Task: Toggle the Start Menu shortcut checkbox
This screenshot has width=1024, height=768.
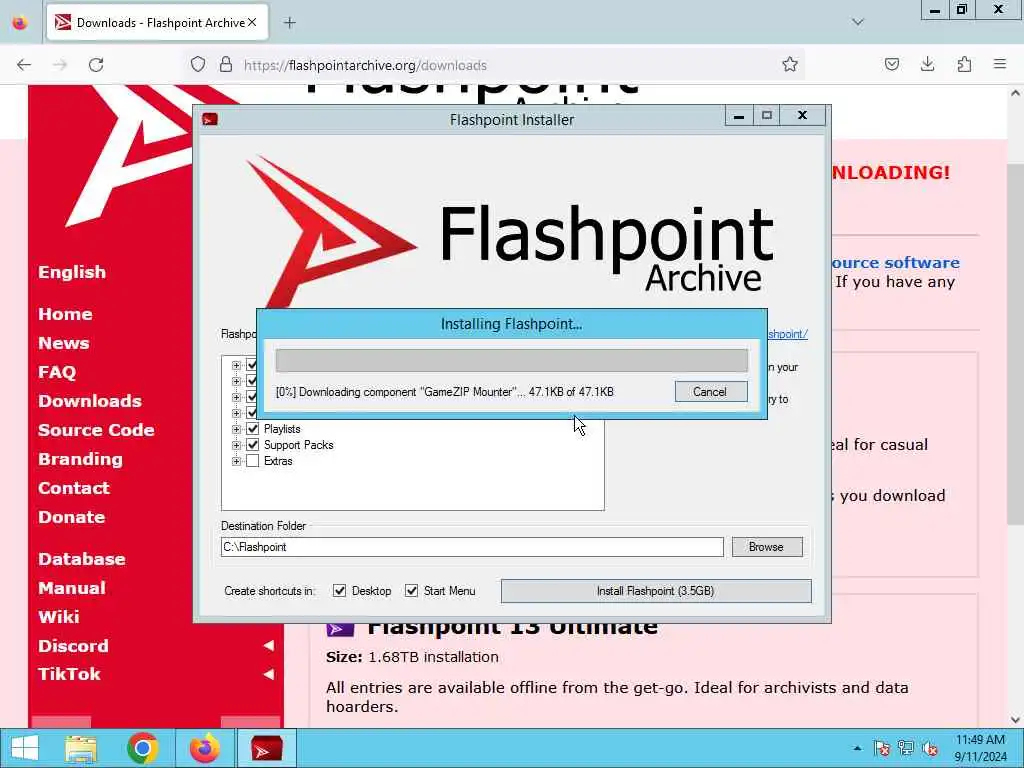Action: tap(411, 590)
